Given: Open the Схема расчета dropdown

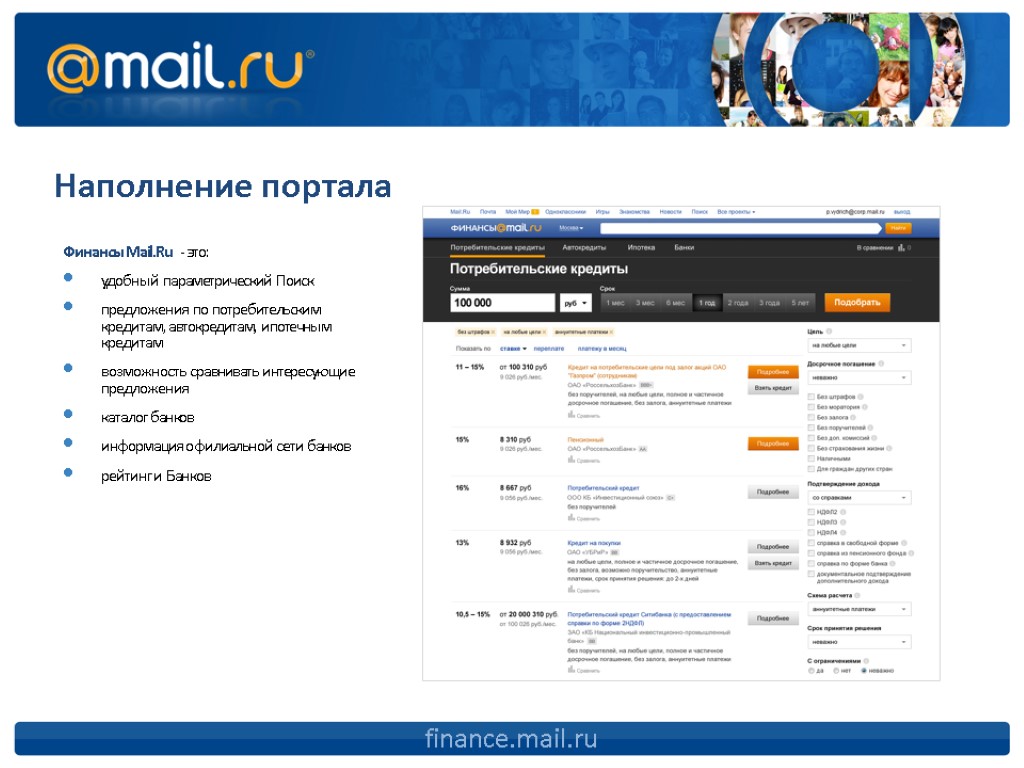Looking at the screenshot, I should [859, 609].
